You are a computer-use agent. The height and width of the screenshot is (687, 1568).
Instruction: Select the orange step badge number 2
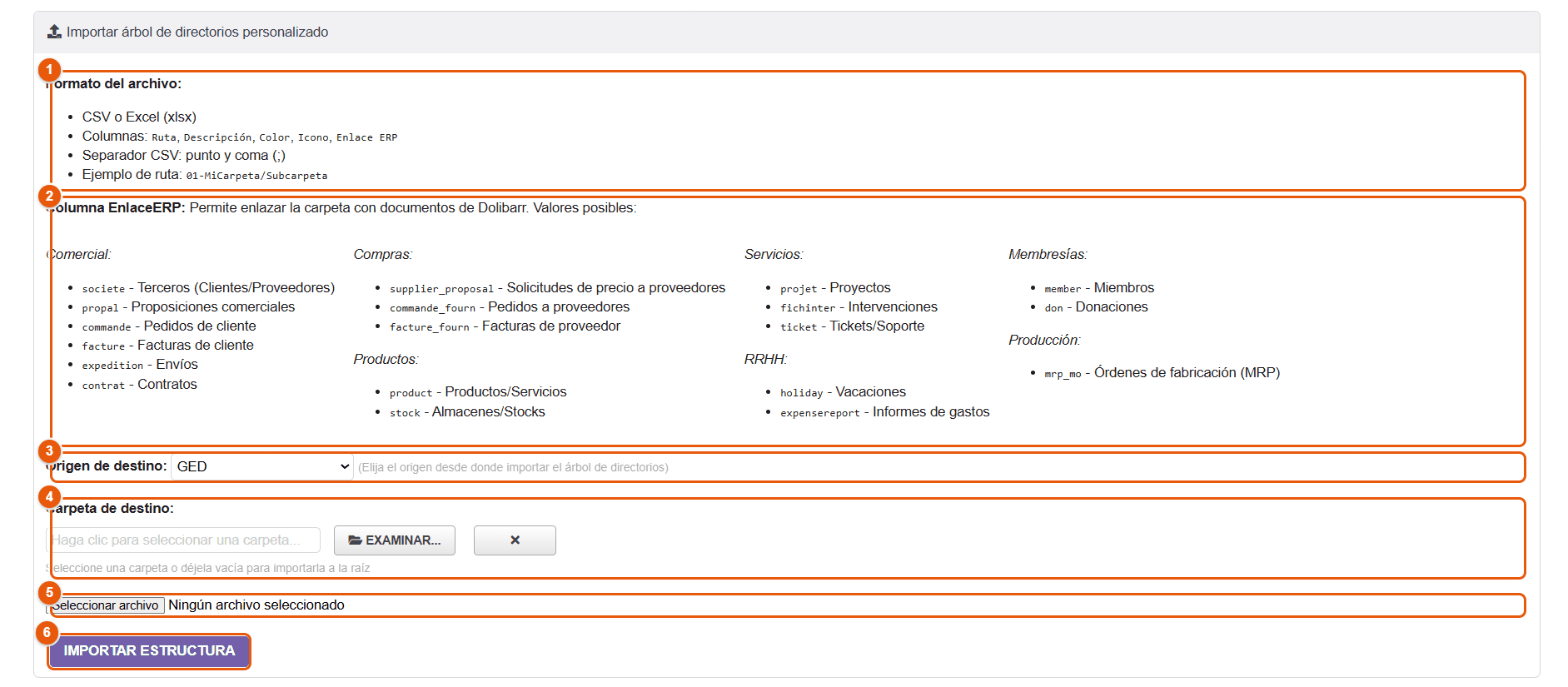point(48,195)
